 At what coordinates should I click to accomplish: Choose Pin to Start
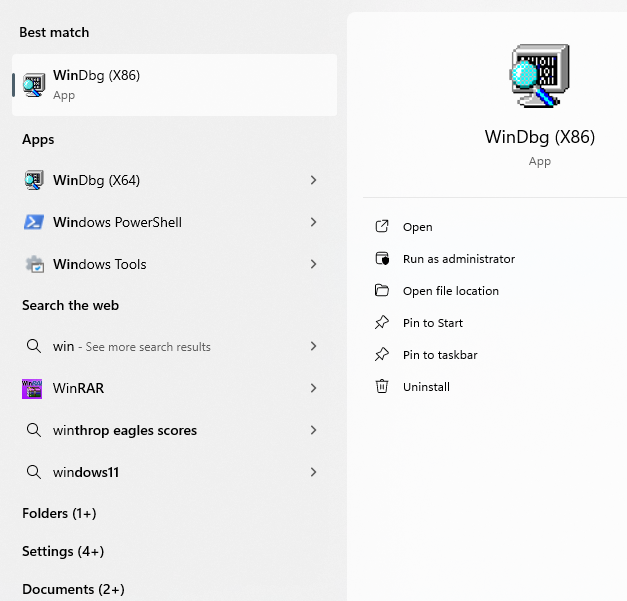pos(433,323)
